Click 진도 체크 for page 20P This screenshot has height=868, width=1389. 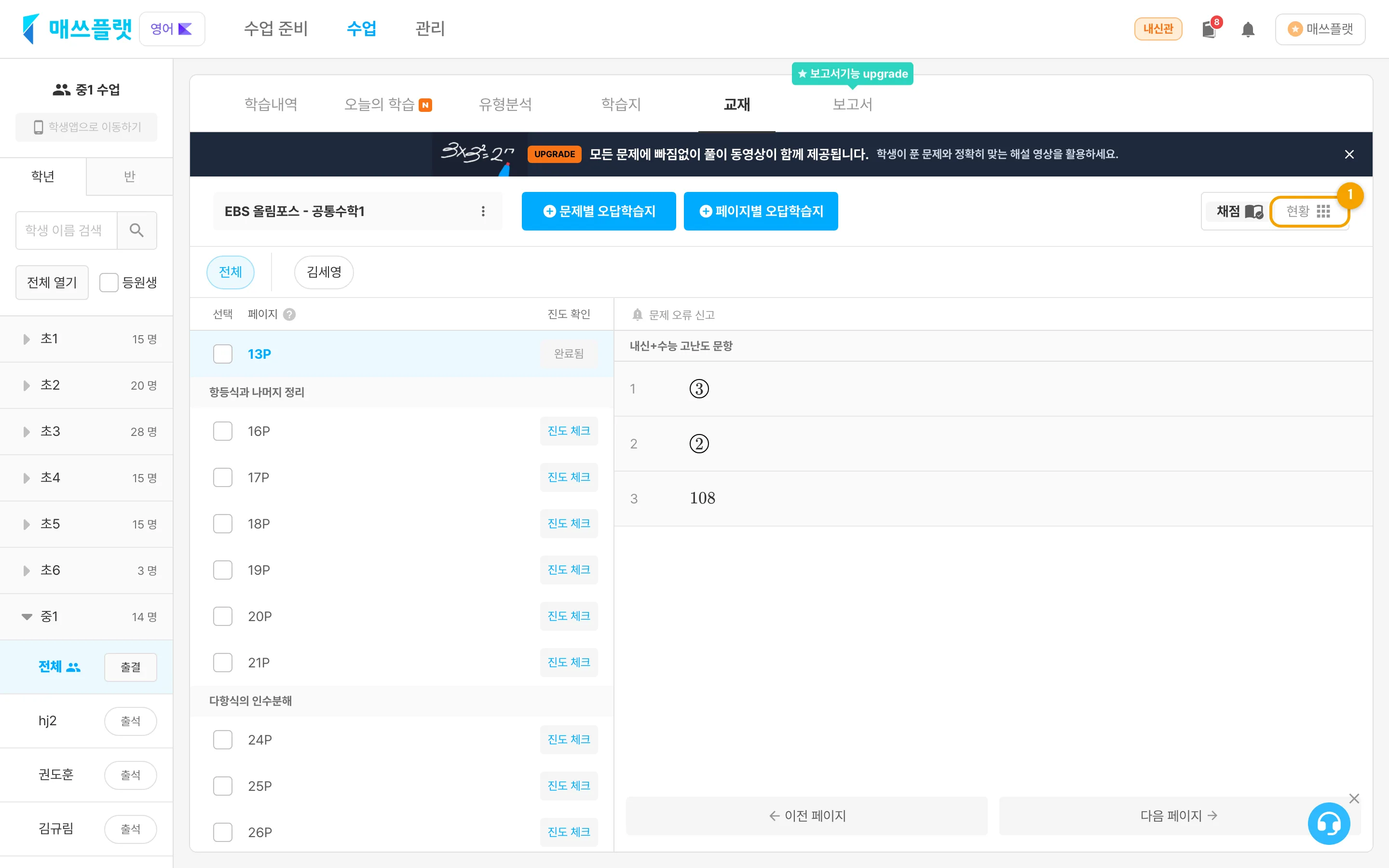click(569, 617)
